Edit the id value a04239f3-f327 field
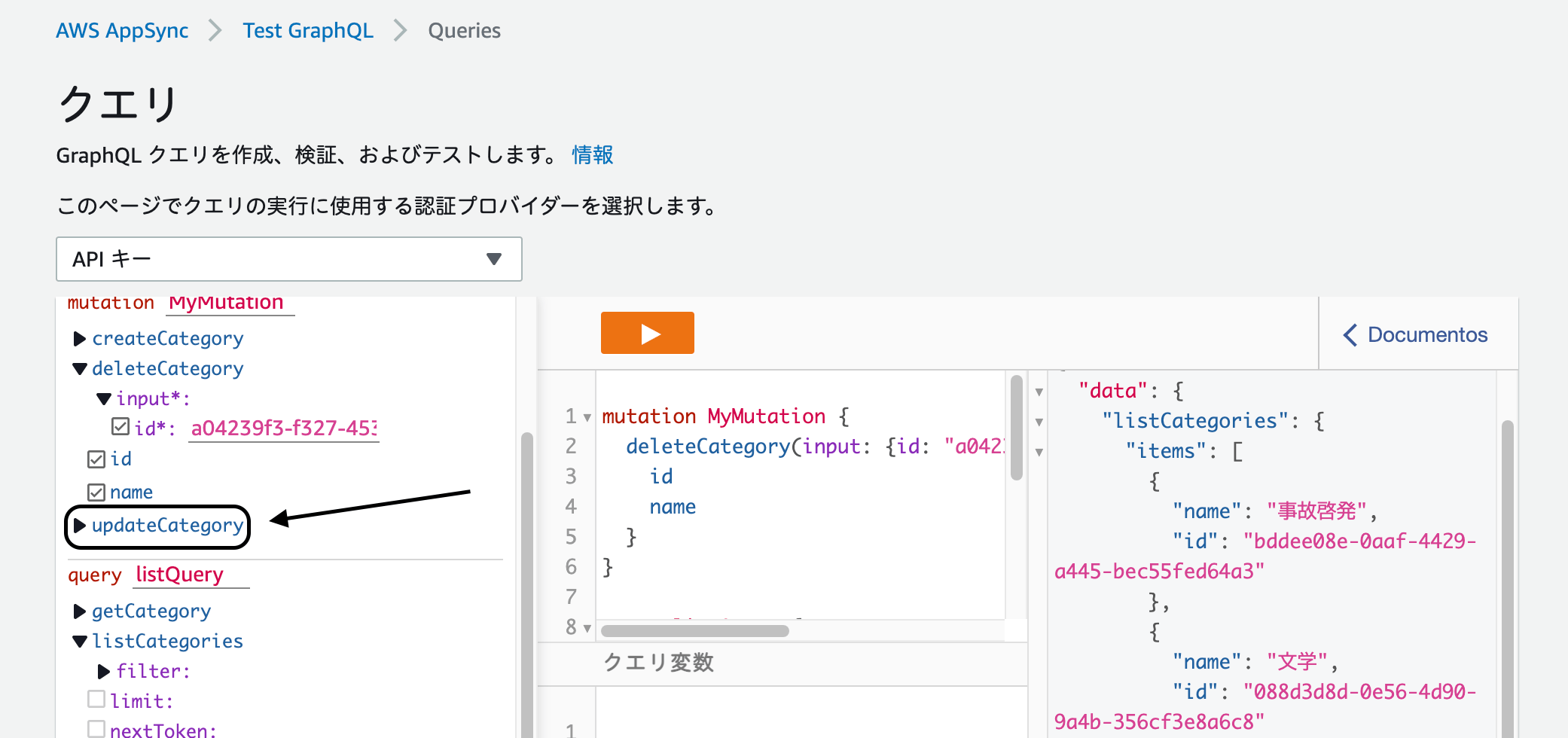1568x738 pixels. tap(283, 428)
